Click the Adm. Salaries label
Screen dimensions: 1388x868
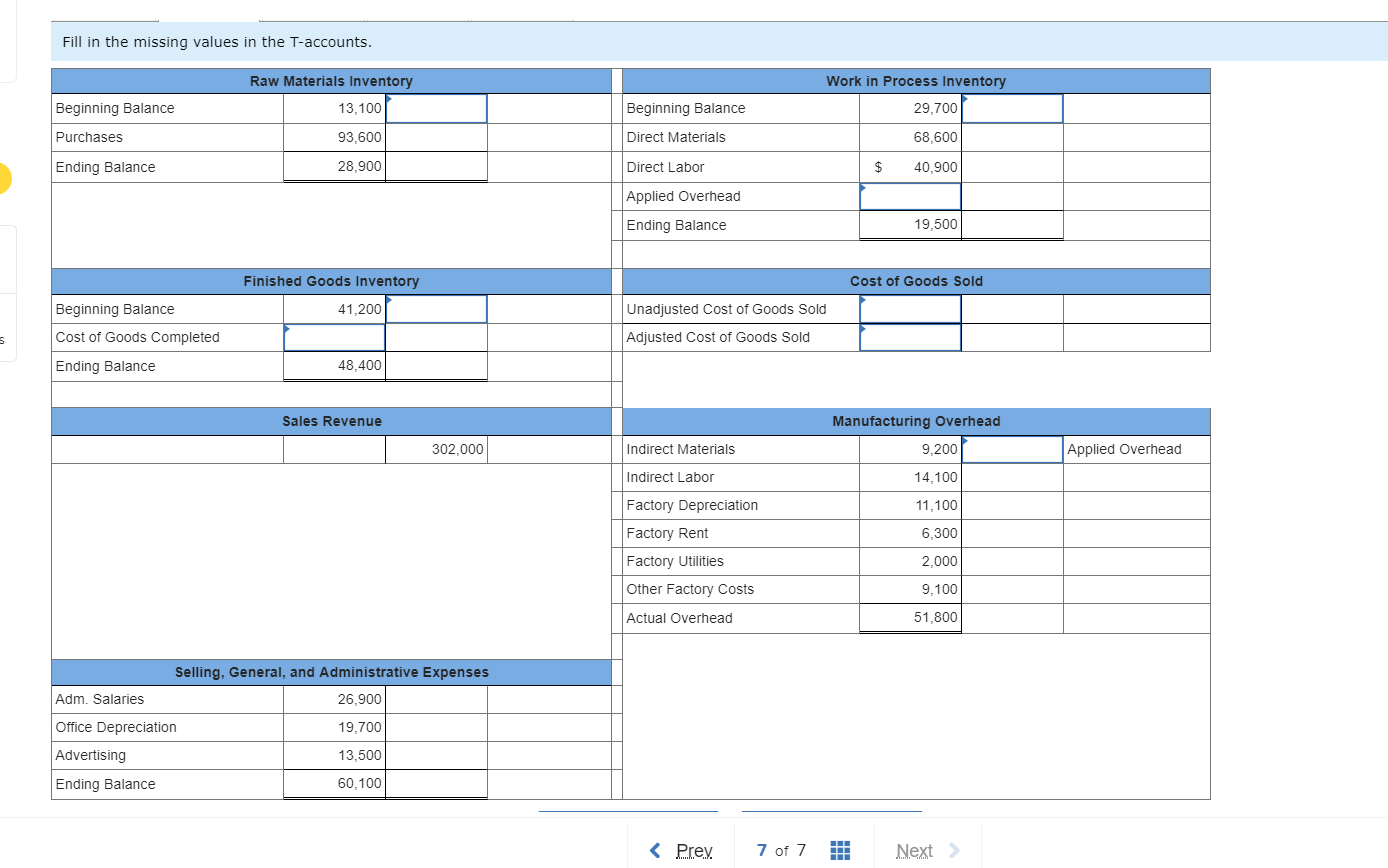100,699
